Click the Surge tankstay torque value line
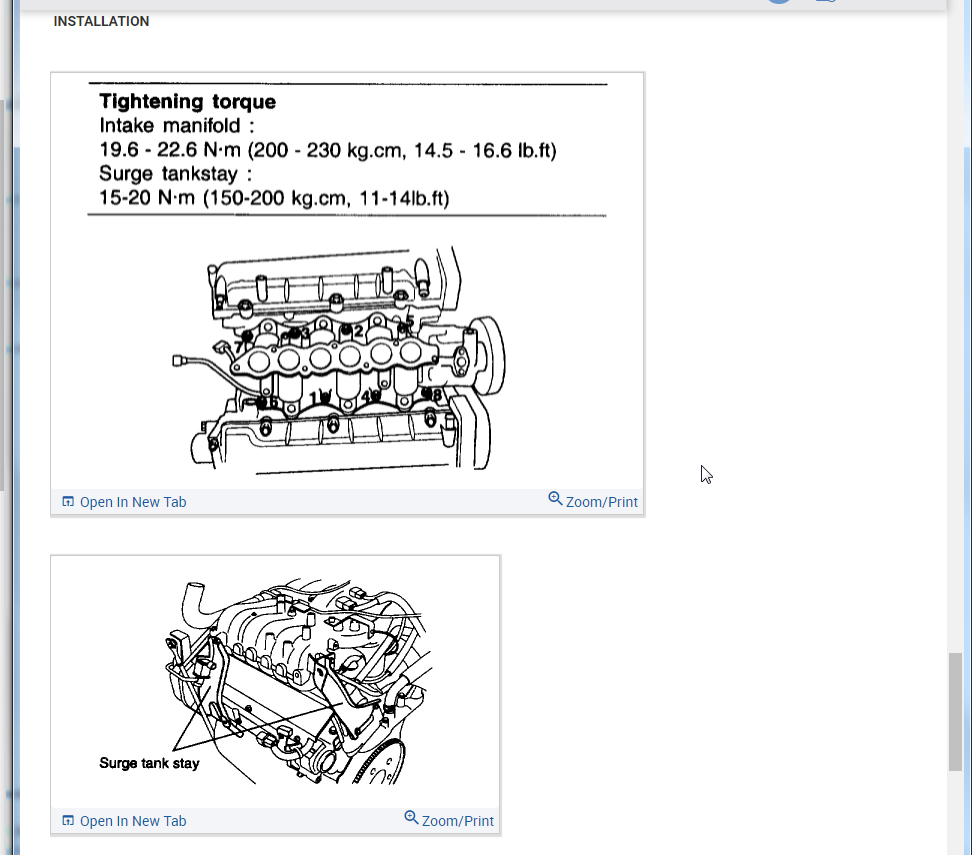Image resolution: width=972 pixels, height=855 pixels. 274,198
